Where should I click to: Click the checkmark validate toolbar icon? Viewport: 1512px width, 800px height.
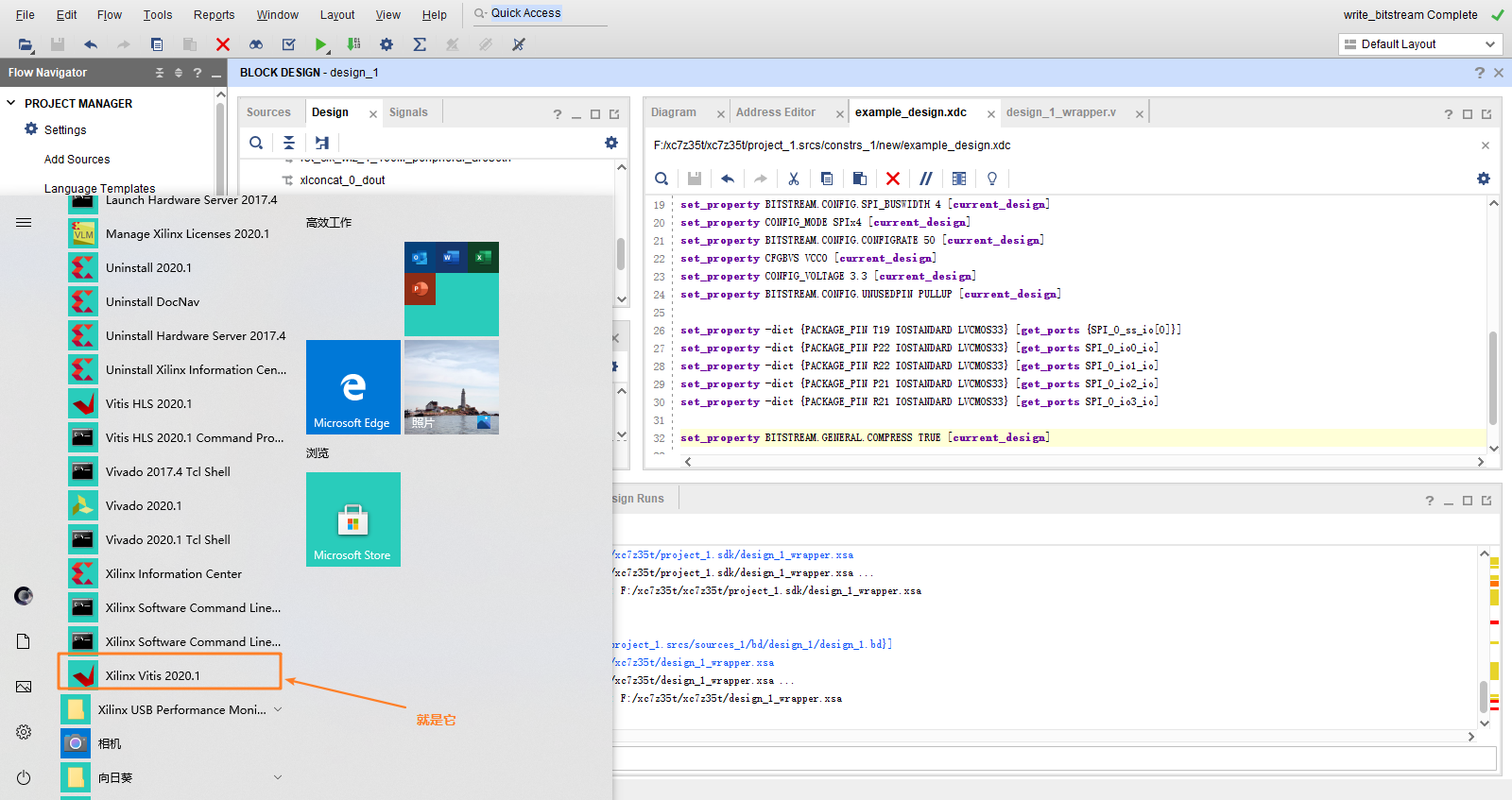tap(289, 44)
